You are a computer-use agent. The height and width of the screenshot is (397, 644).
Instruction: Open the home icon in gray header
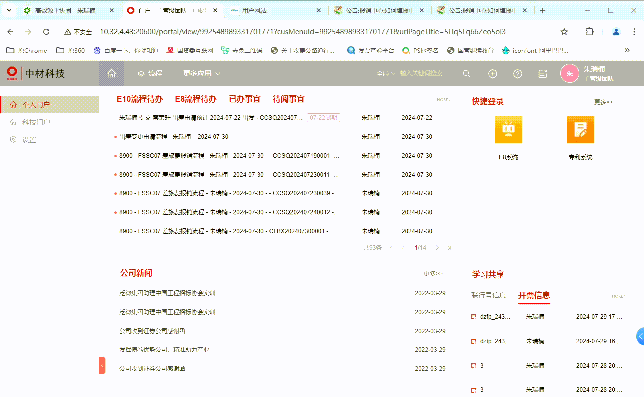[111, 73]
